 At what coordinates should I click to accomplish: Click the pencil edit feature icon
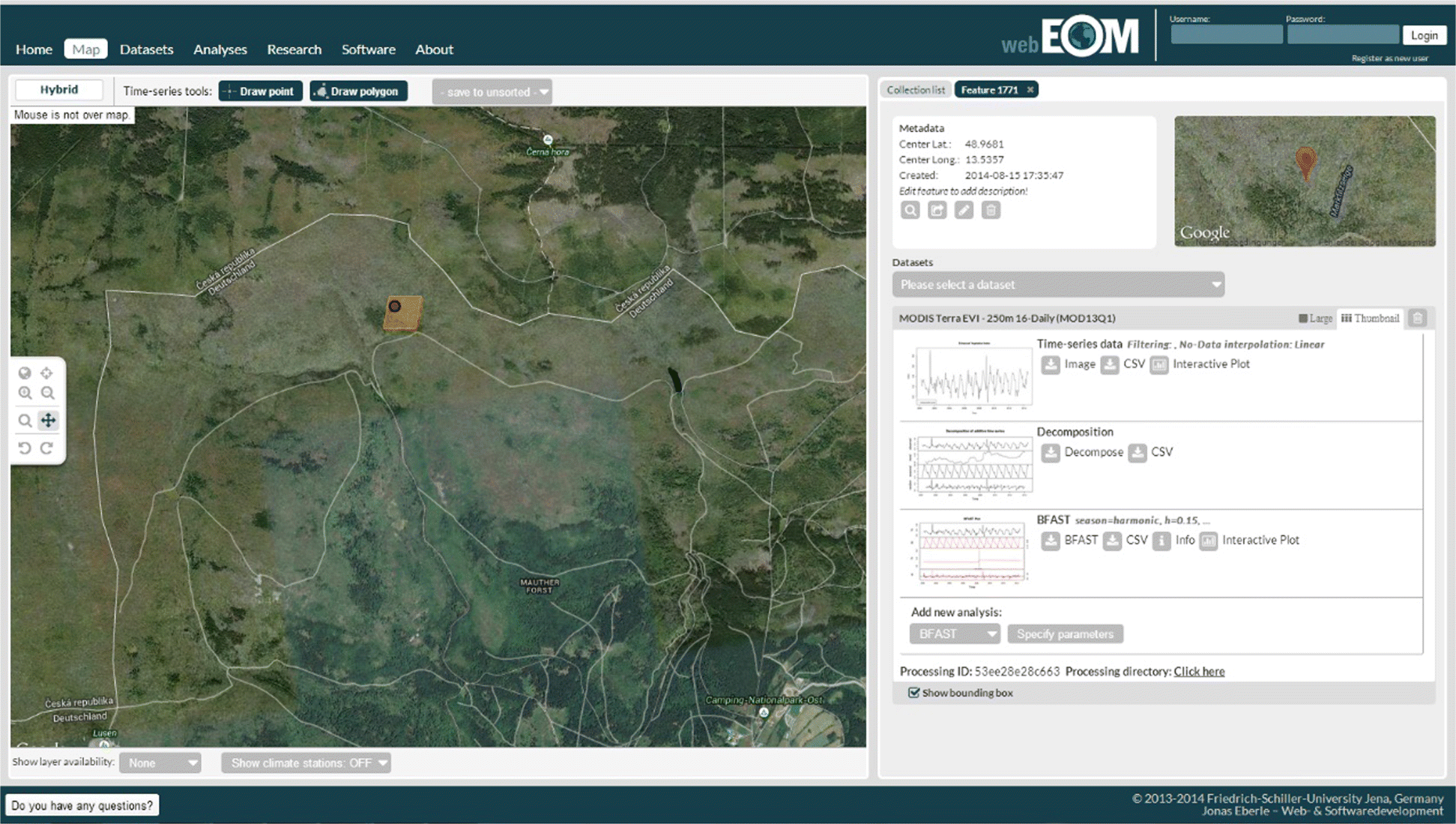pos(964,210)
